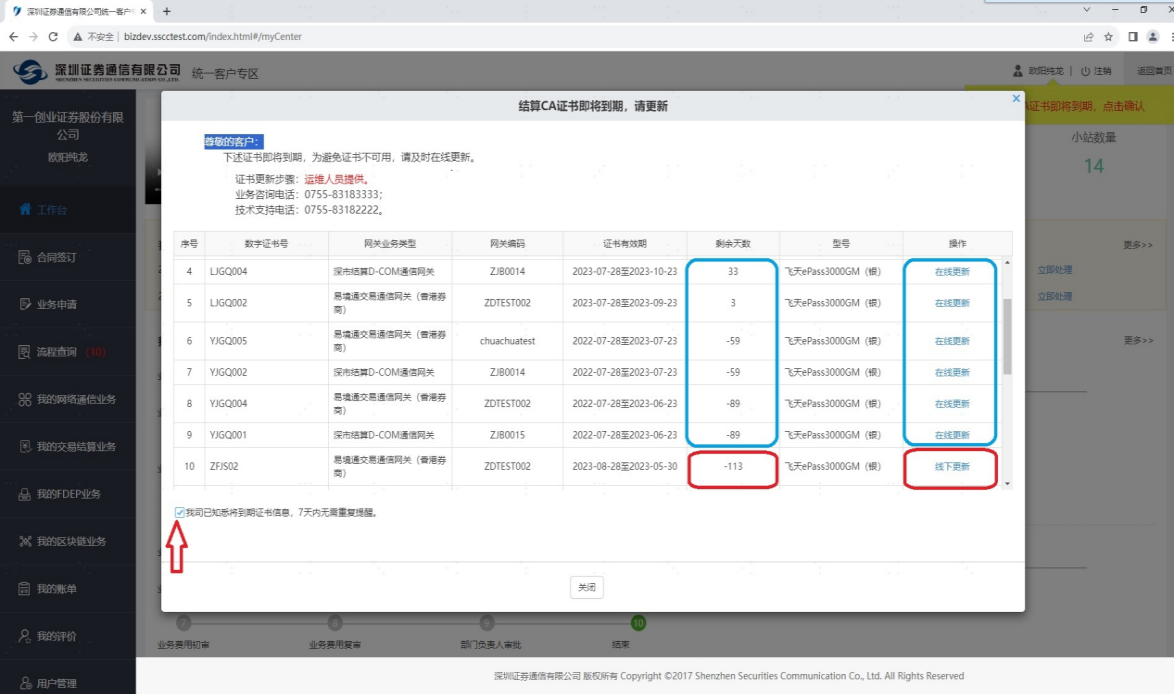
Task: Click the green step 10 marker 结束
Action: pyautogui.click(x=638, y=623)
